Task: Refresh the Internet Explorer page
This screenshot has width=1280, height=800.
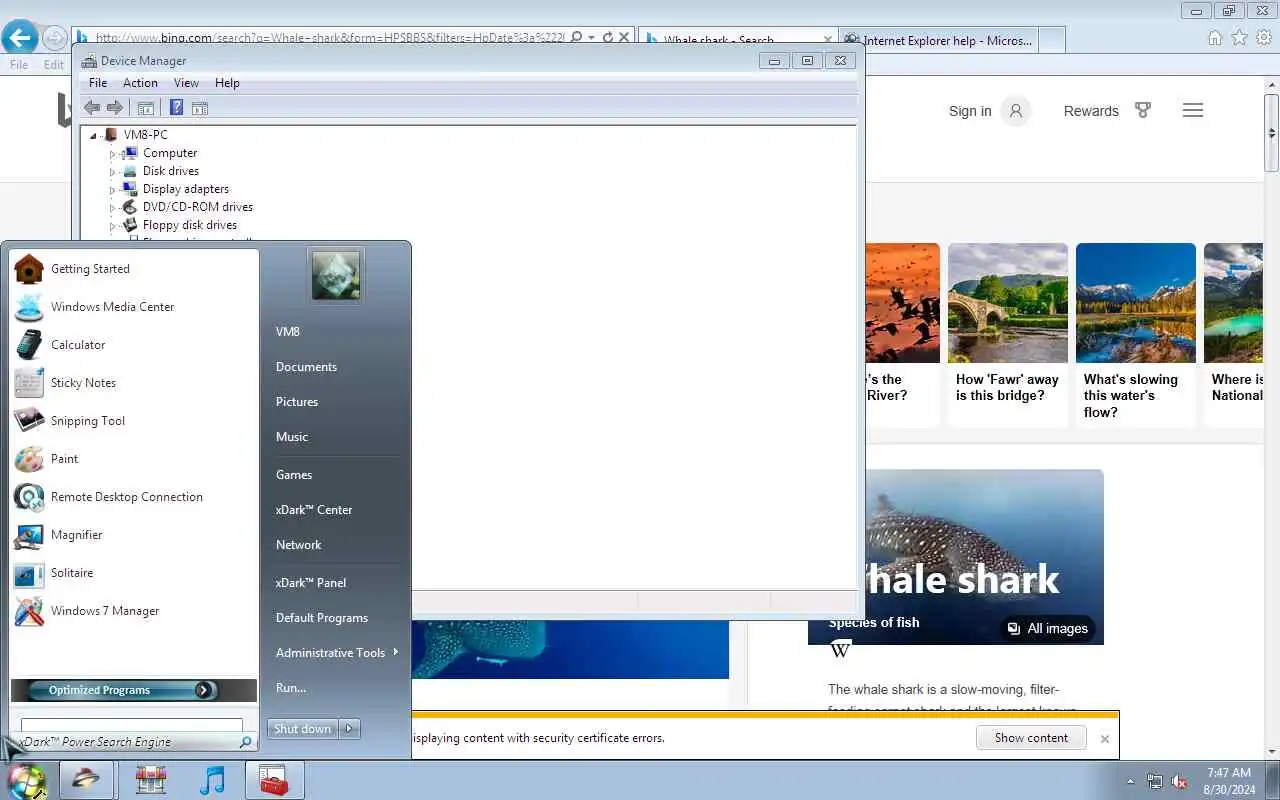Action: click(607, 37)
